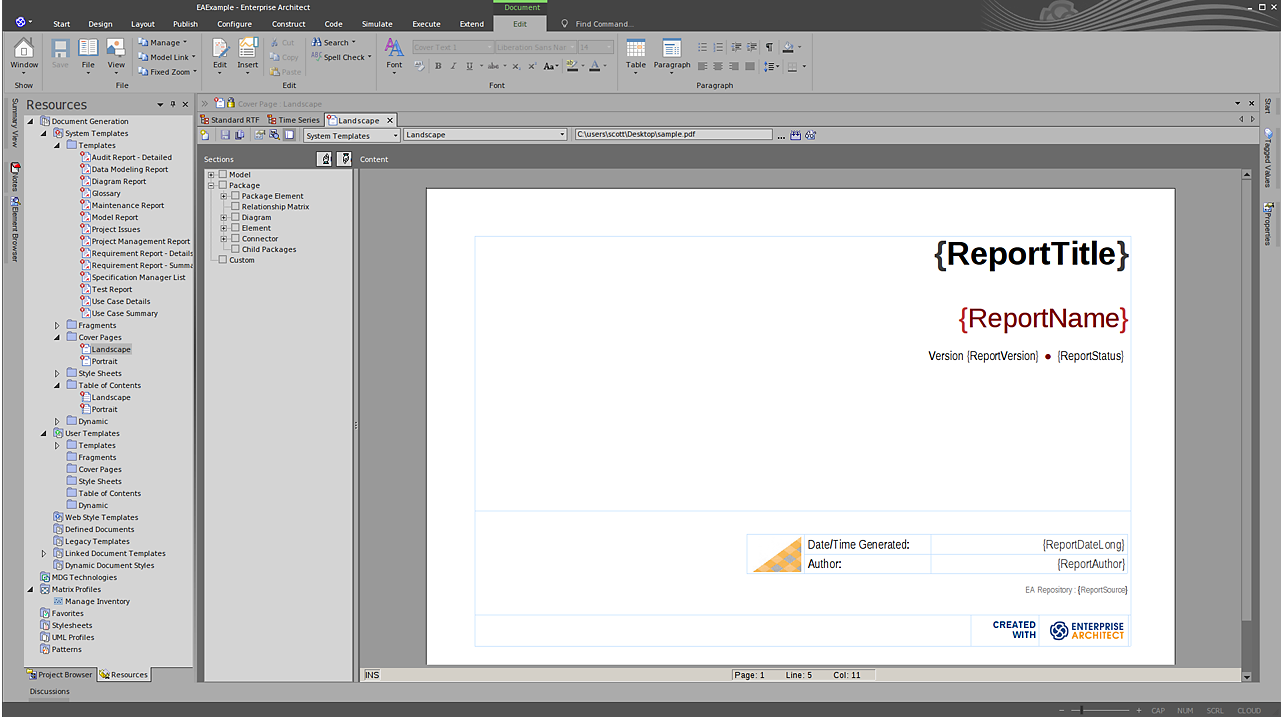Image resolution: width=1281 pixels, height=717 pixels.
Task: Enable the Package Element checkbox
Action: [x=236, y=196]
